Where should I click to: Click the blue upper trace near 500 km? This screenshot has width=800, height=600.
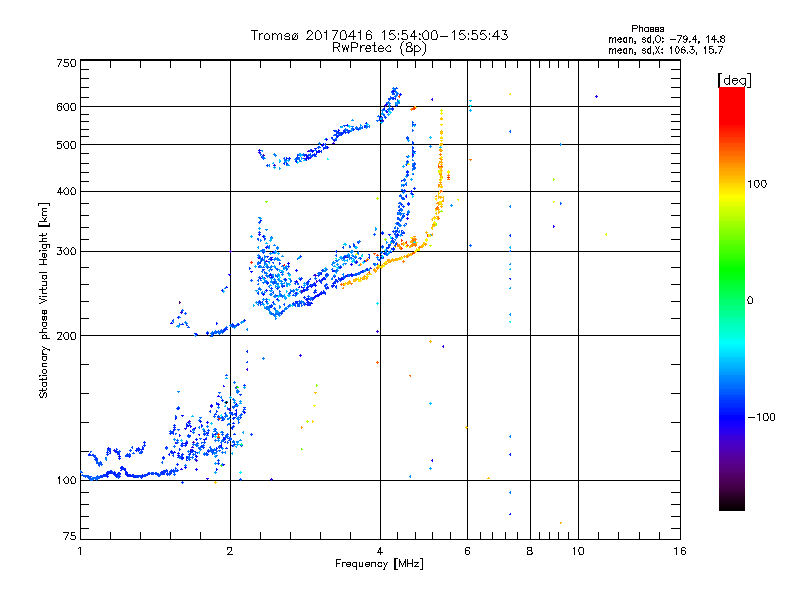coord(327,142)
